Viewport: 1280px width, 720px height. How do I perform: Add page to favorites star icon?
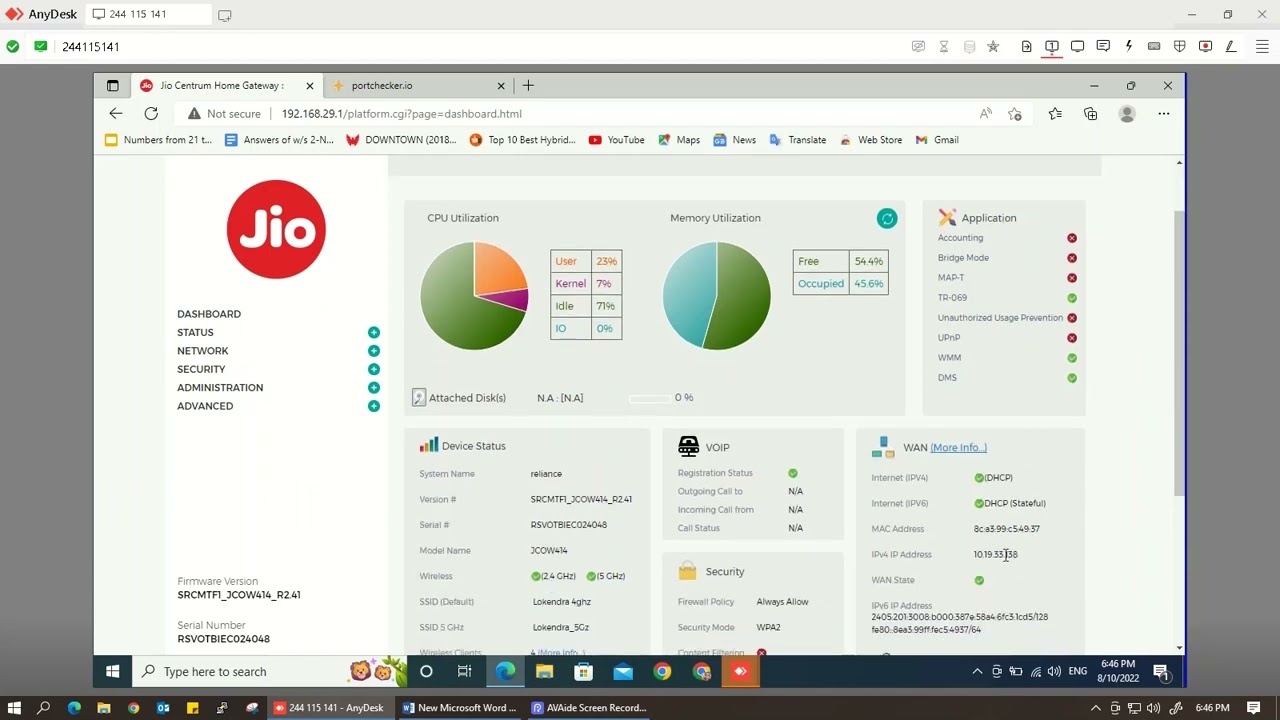1015,114
